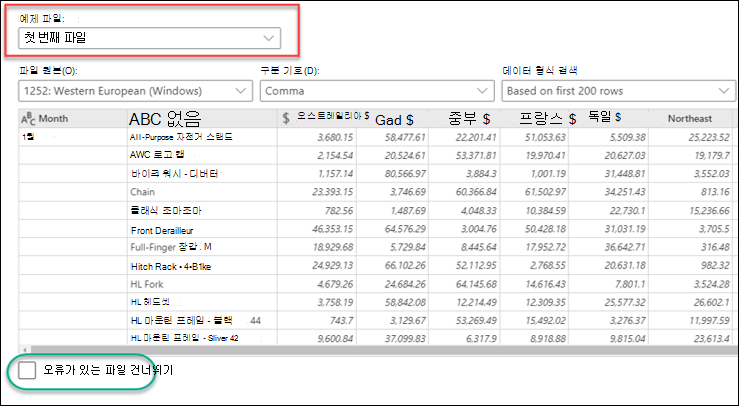Open the 파일 원본 encoding dropdown
This screenshot has height=406, width=739.
pyautogui.click(x=135, y=91)
